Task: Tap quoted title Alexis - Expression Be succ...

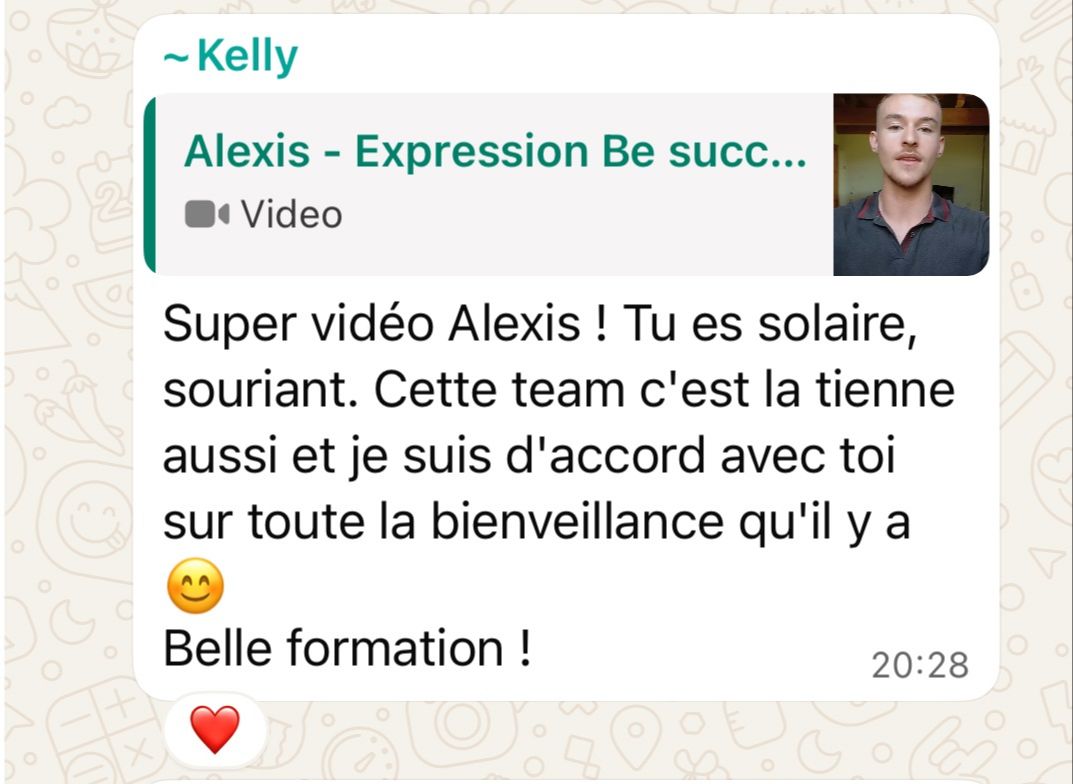Action: 495,151
